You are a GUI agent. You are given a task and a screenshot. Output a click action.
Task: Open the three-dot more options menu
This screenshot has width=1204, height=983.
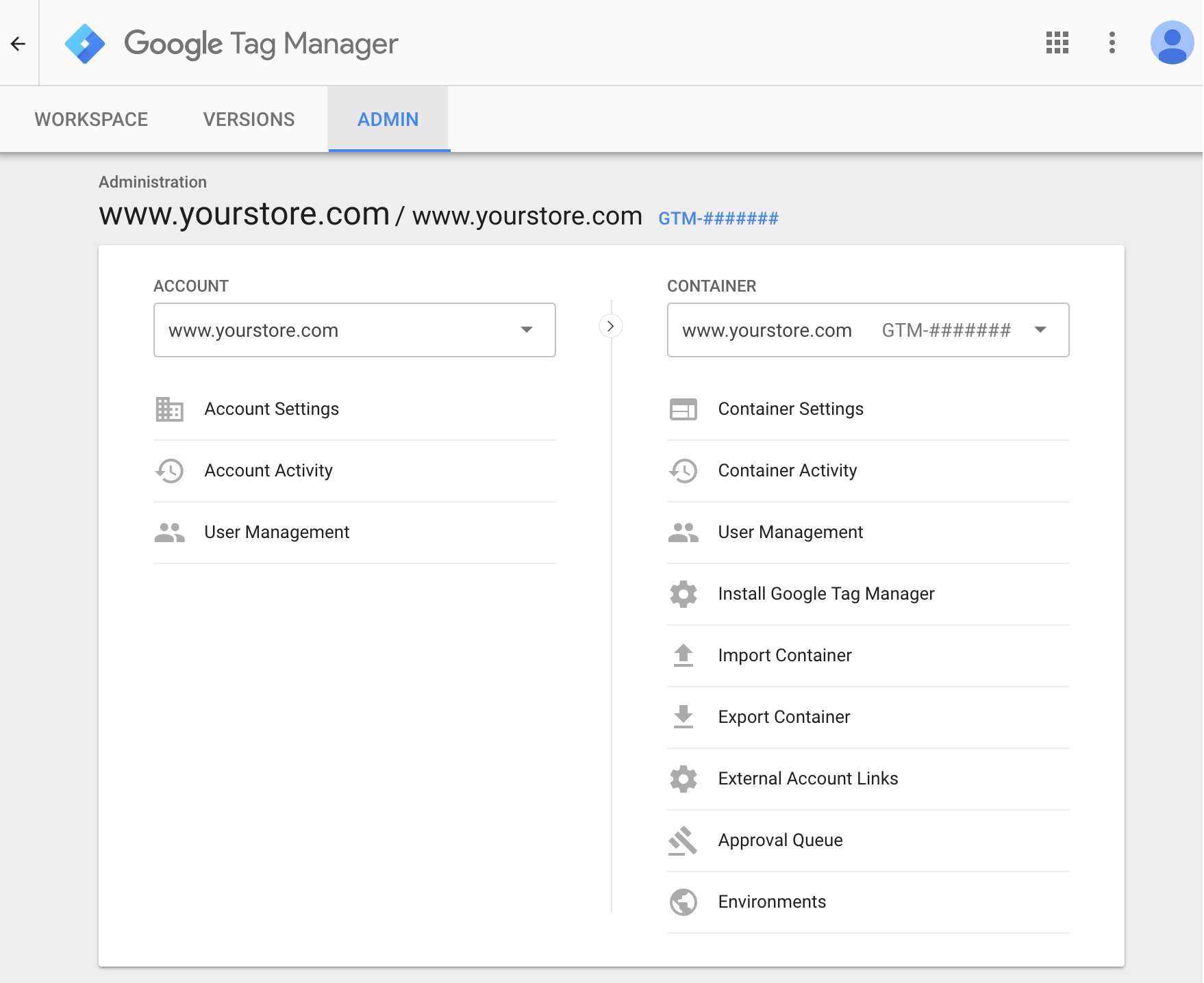point(1112,42)
